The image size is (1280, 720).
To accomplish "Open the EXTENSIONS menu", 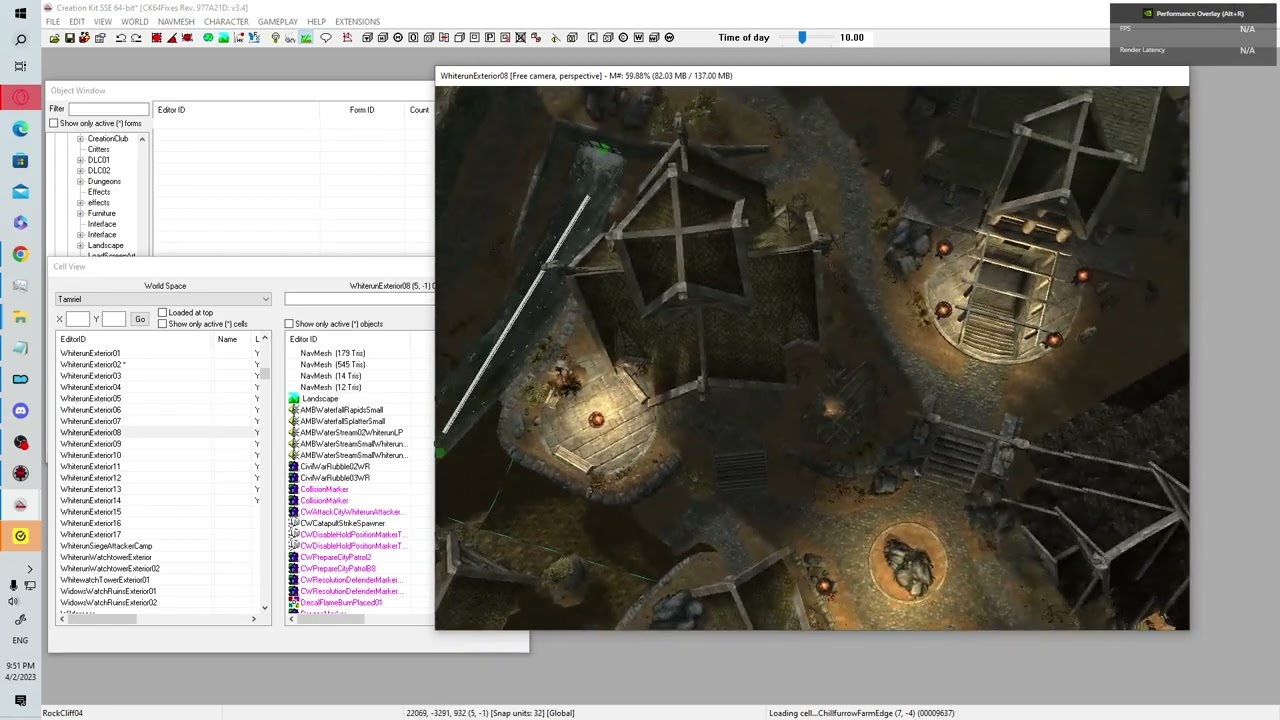I will coord(357,22).
